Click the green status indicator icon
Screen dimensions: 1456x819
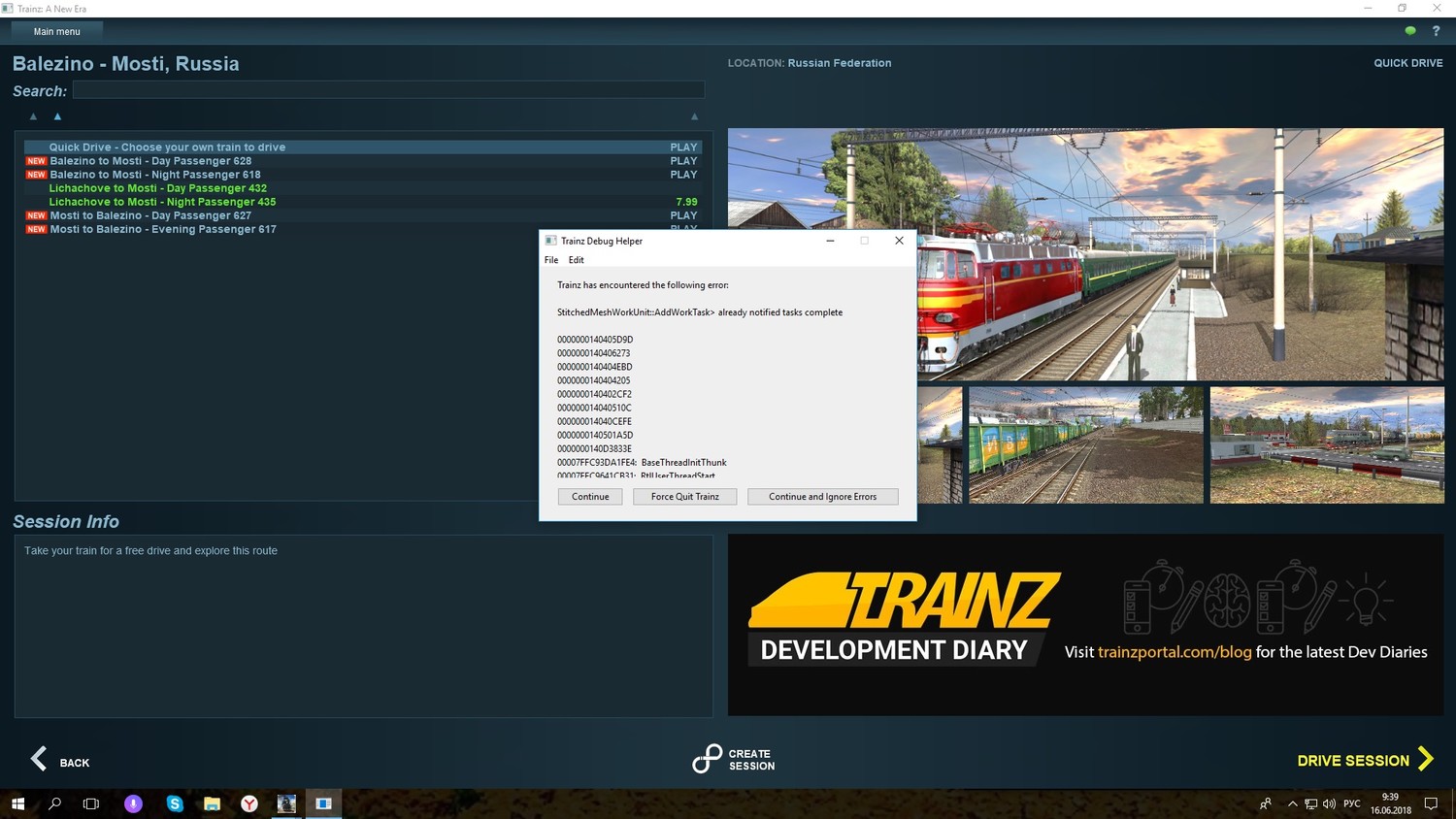click(x=1410, y=31)
